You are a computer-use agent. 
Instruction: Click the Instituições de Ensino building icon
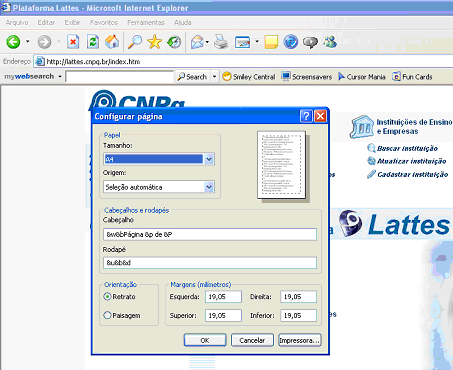click(x=362, y=127)
